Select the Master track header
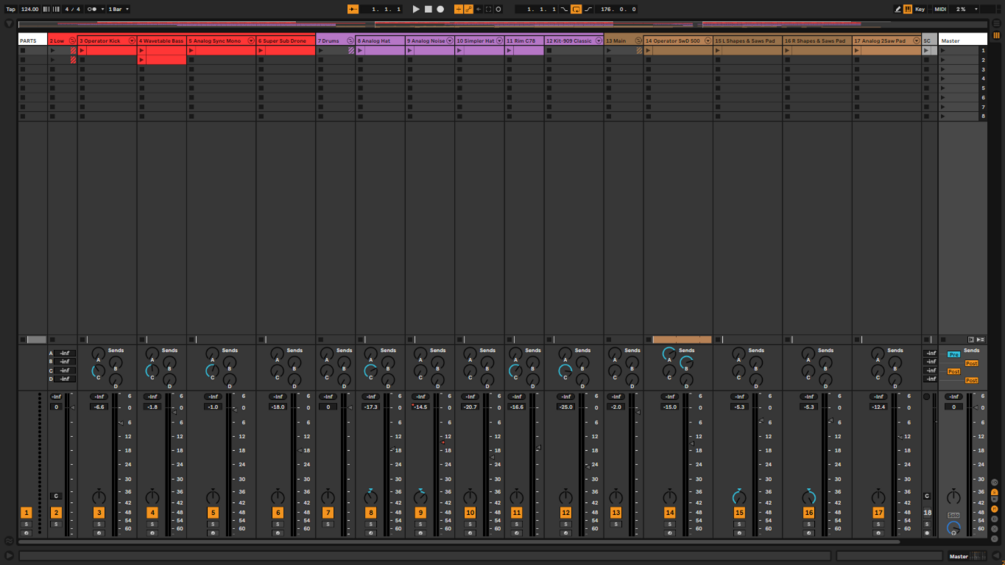This screenshot has height=565, width=1005. click(963, 40)
